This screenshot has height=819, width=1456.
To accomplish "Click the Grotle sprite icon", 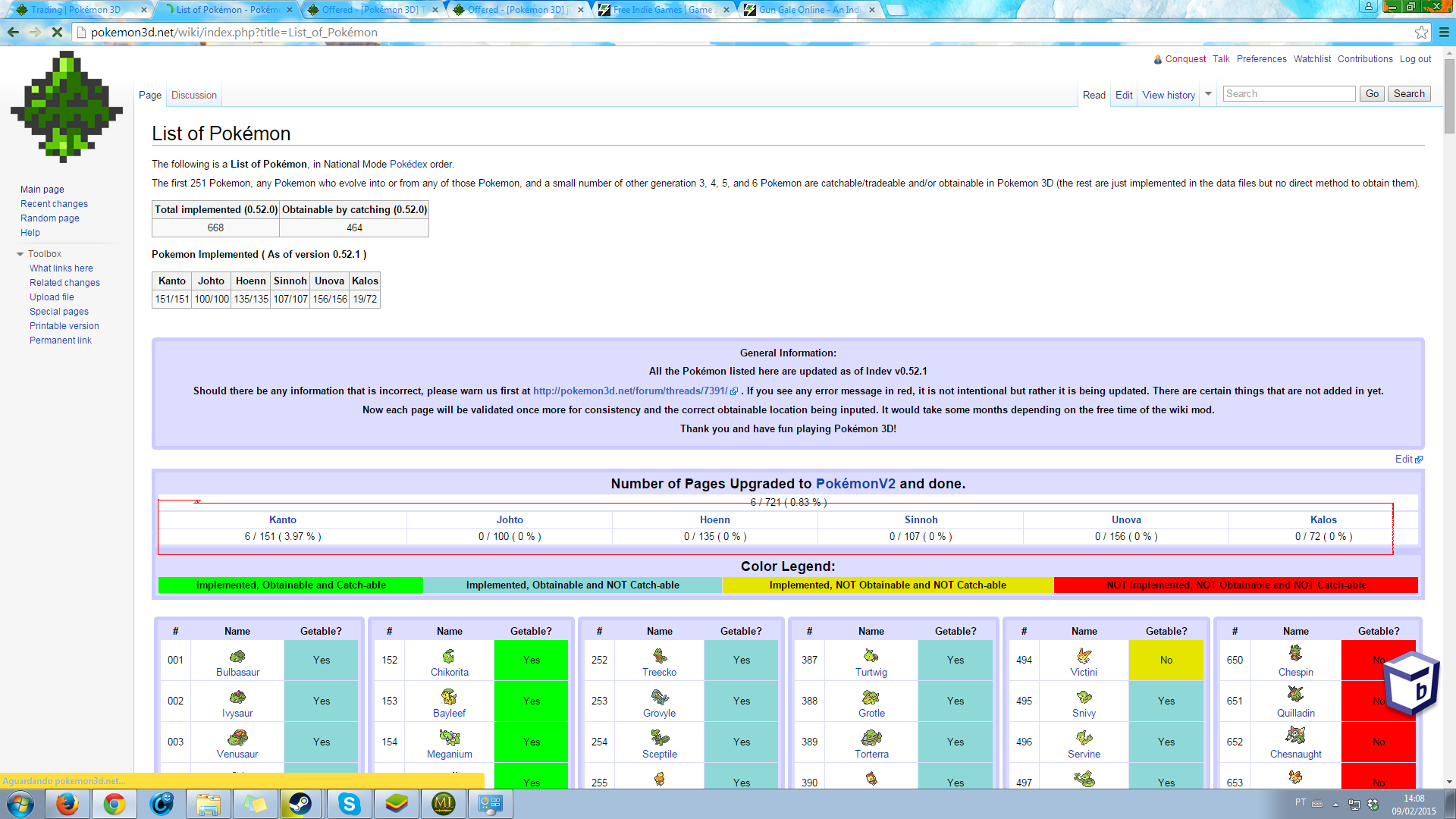I will pyautogui.click(x=871, y=697).
